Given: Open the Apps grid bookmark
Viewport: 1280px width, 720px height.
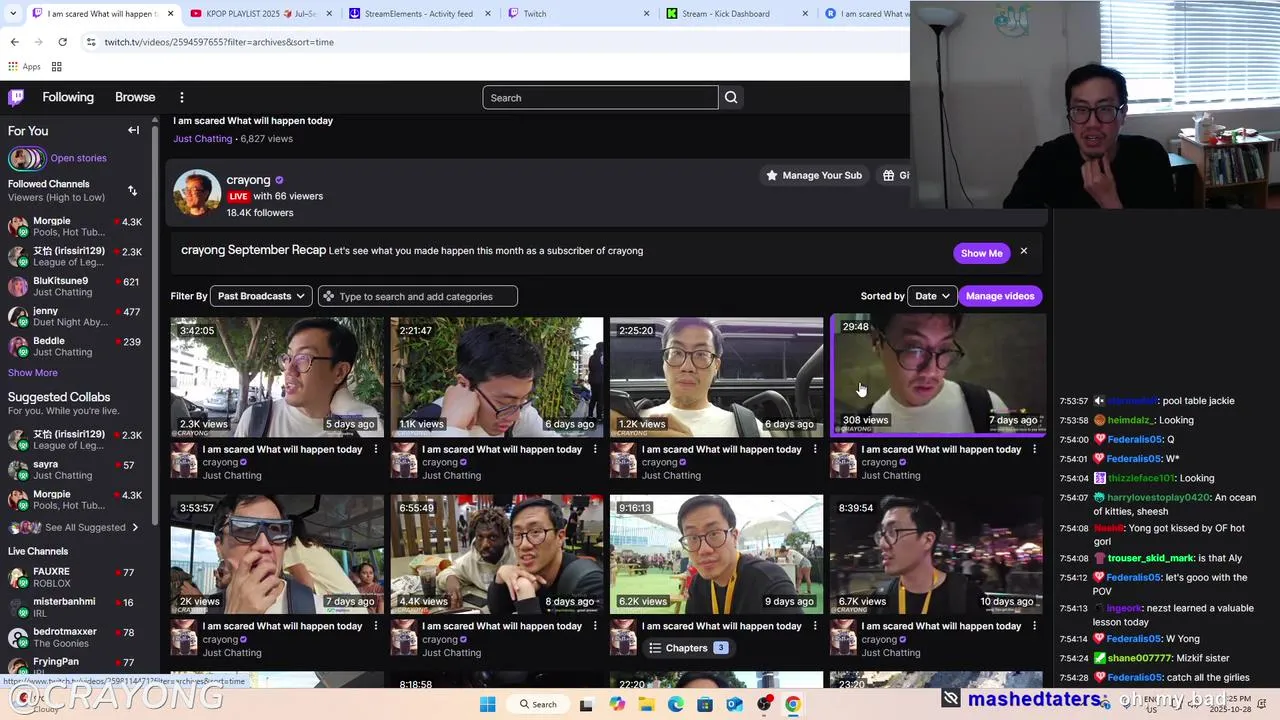Looking at the screenshot, I should [25, 67].
